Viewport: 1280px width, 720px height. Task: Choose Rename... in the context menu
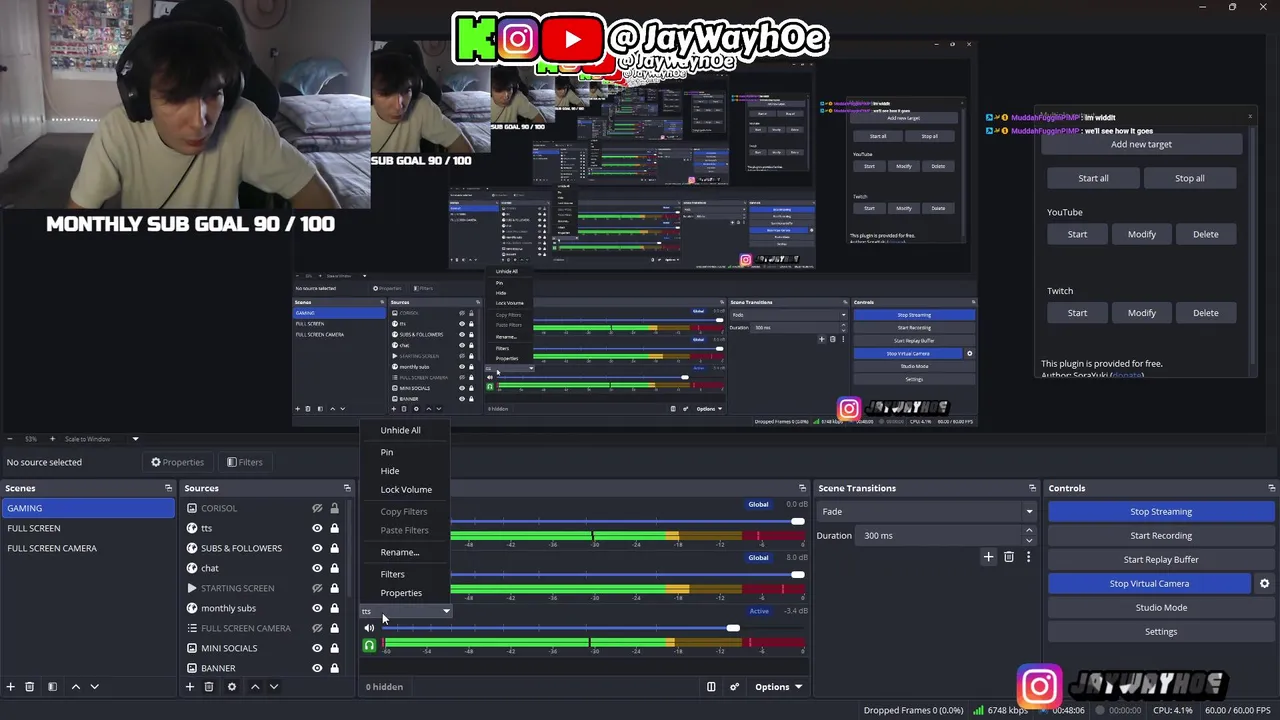tap(399, 552)
